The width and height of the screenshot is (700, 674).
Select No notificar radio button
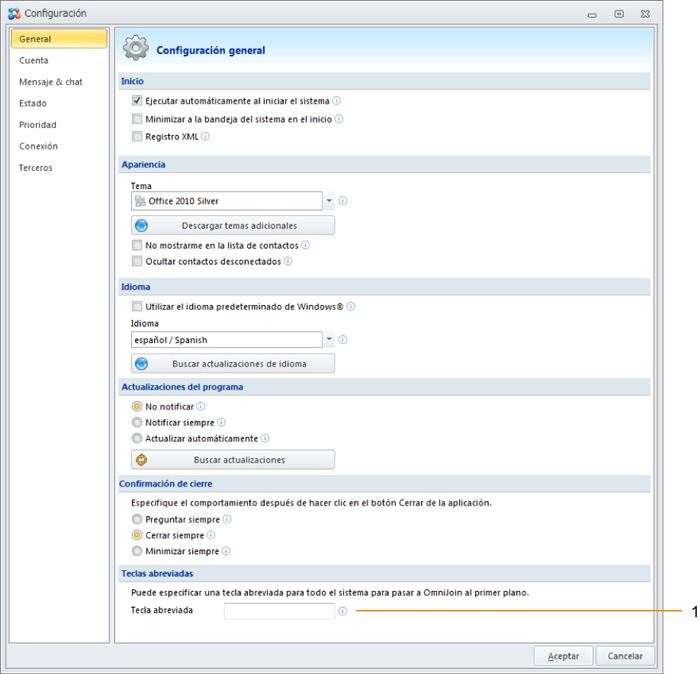pos(137,406)
